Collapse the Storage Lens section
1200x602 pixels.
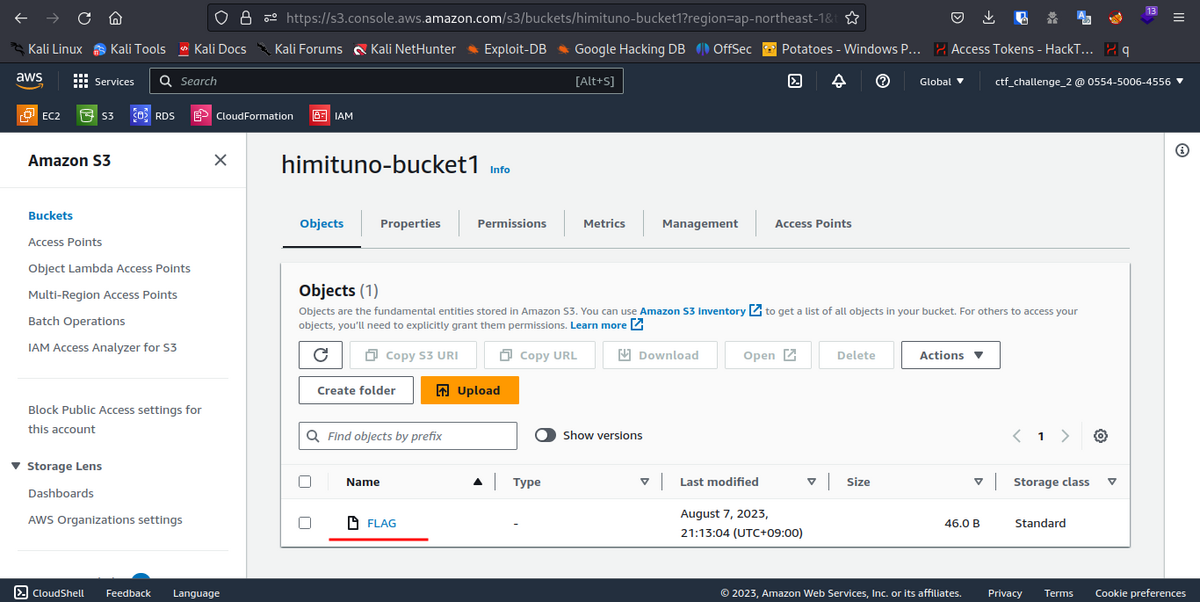[16, 466]
